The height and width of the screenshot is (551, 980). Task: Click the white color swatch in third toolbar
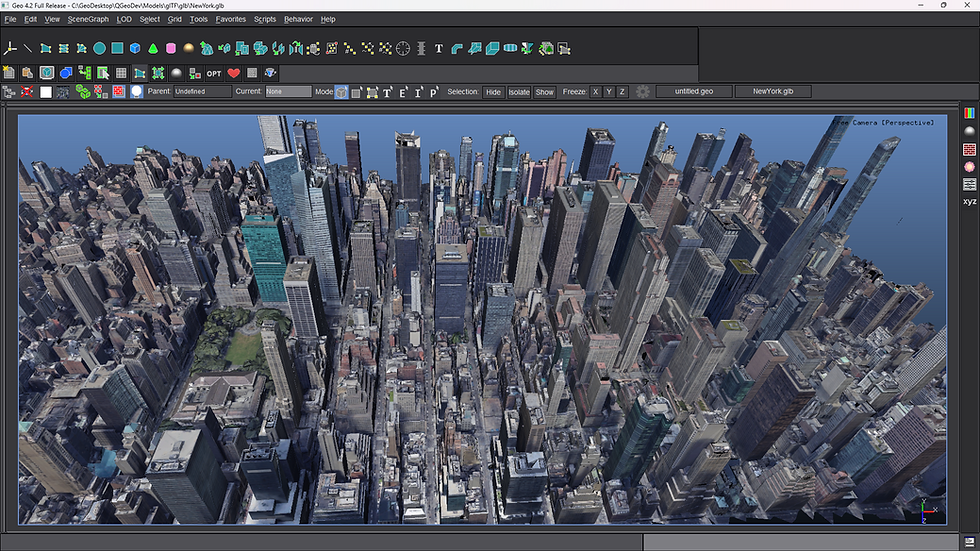[x=46, y=92]
